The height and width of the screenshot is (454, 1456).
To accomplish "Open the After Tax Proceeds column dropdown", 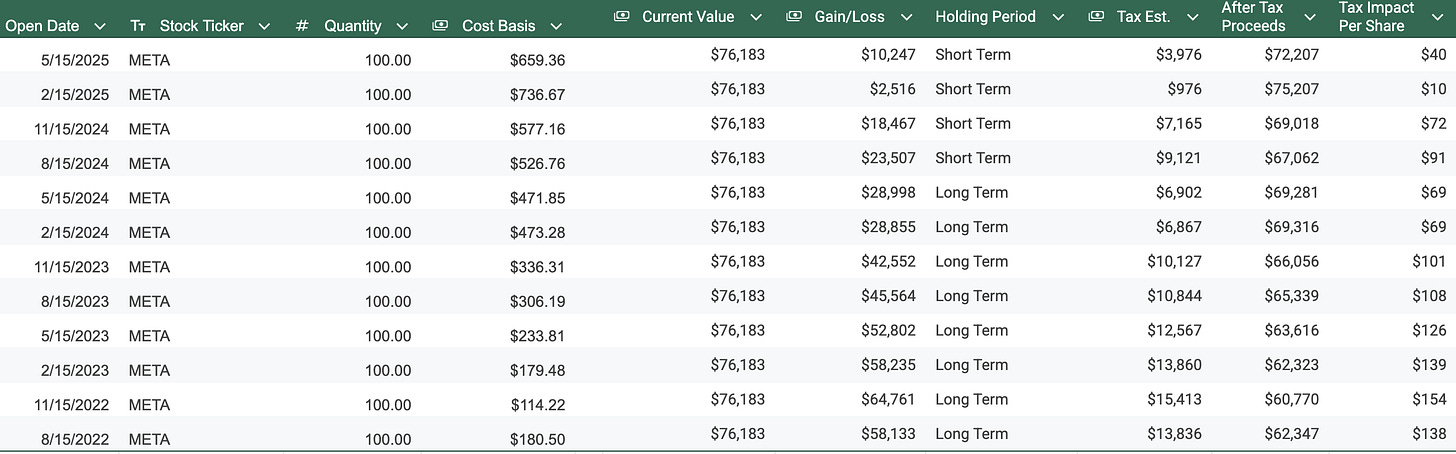I will coord(1308,17).
